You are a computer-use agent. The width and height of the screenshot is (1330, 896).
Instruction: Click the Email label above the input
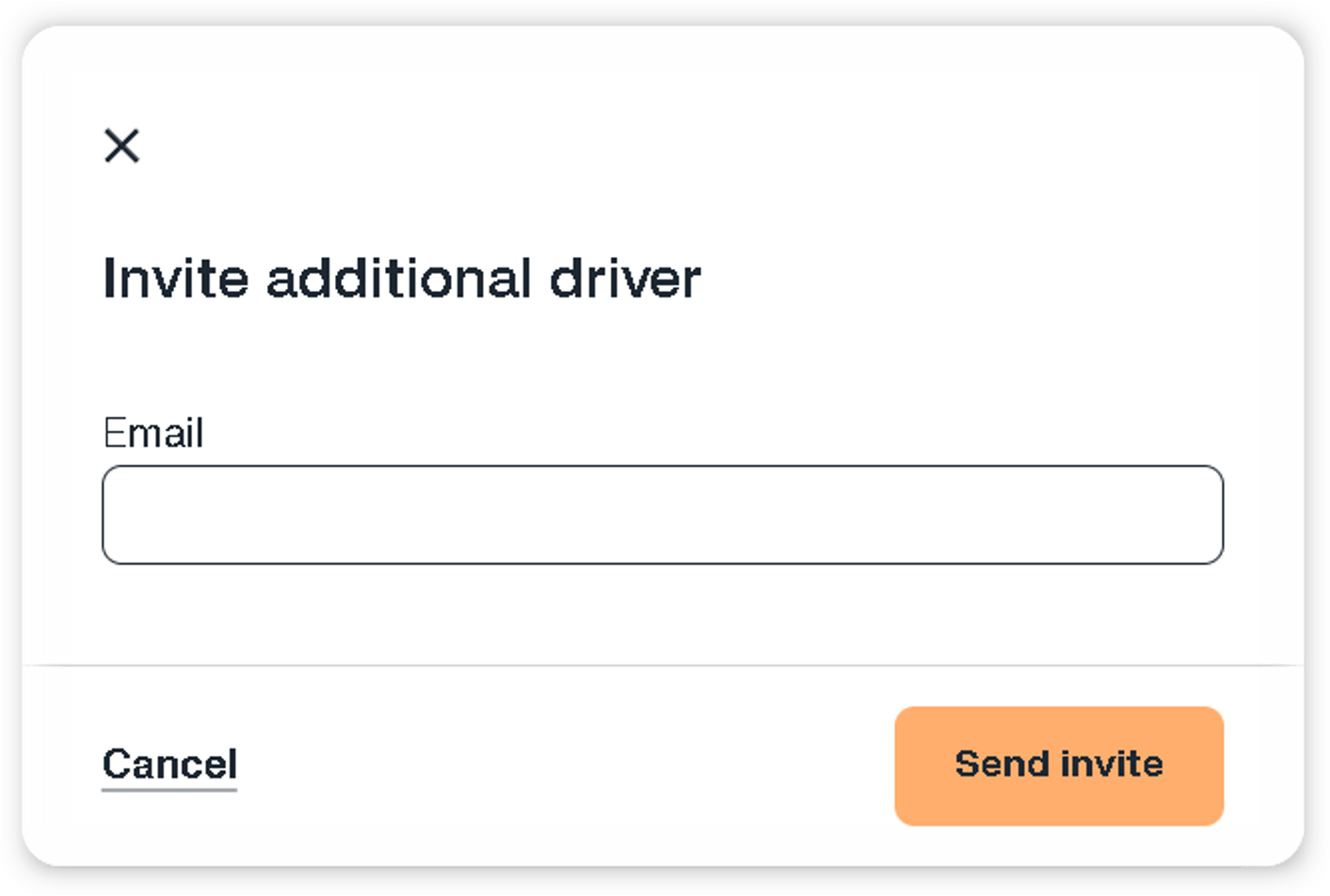tap(153, 433)
